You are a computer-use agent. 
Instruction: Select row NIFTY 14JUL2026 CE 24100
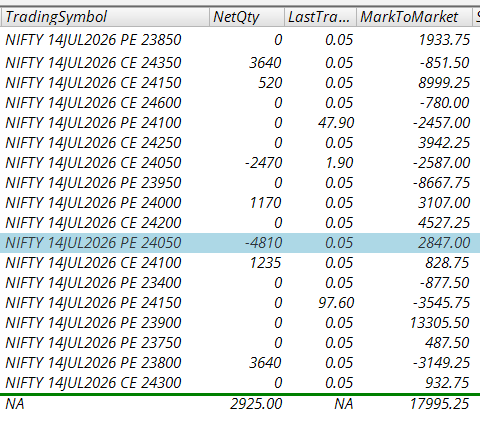tap(240, 263)
